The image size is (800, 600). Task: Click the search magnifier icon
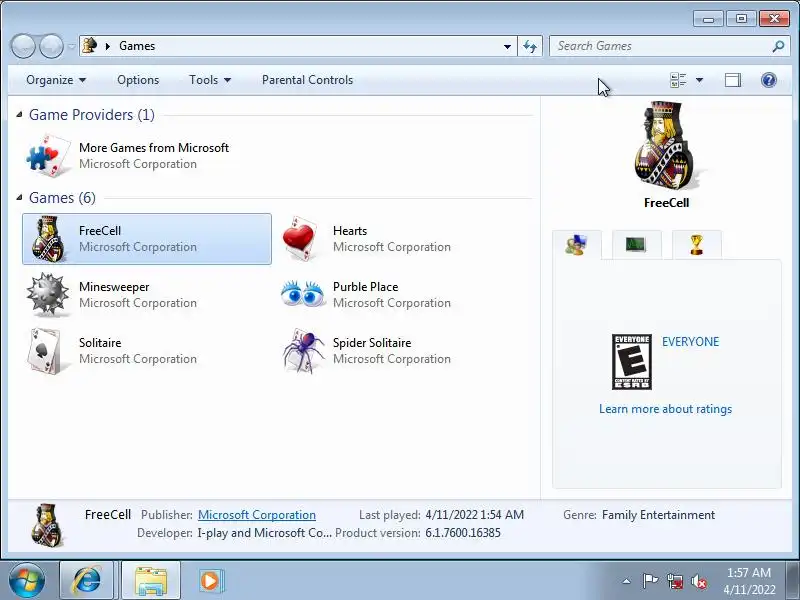tap(779, 46)
